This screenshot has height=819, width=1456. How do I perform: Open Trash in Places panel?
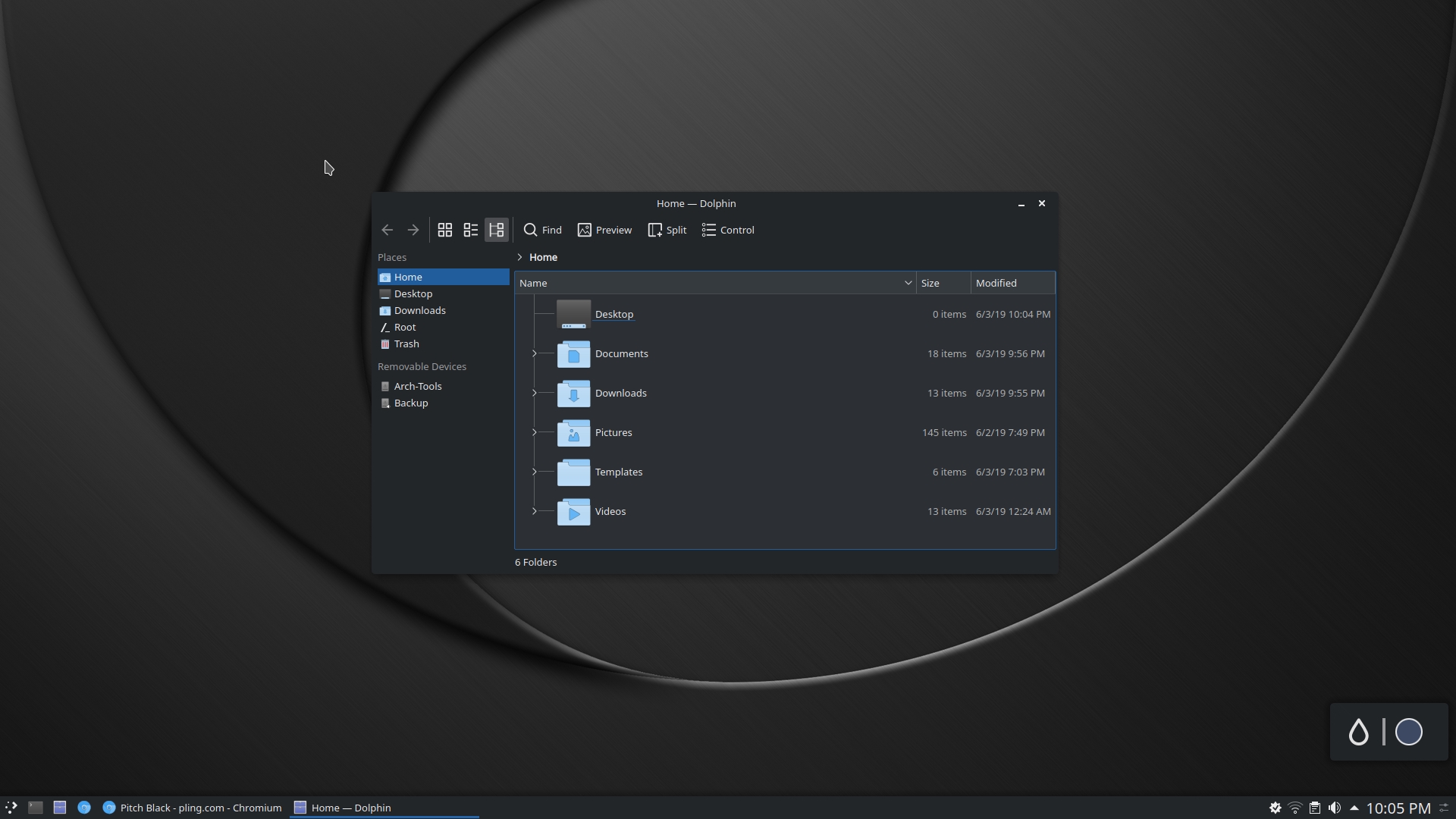tap(444, 344)
